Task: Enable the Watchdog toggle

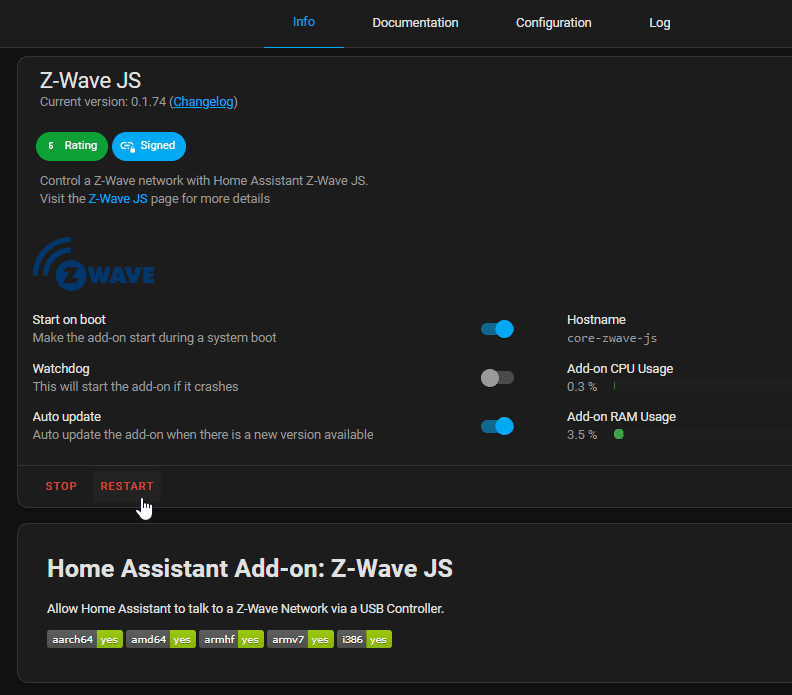Action: tap(497, 377)
